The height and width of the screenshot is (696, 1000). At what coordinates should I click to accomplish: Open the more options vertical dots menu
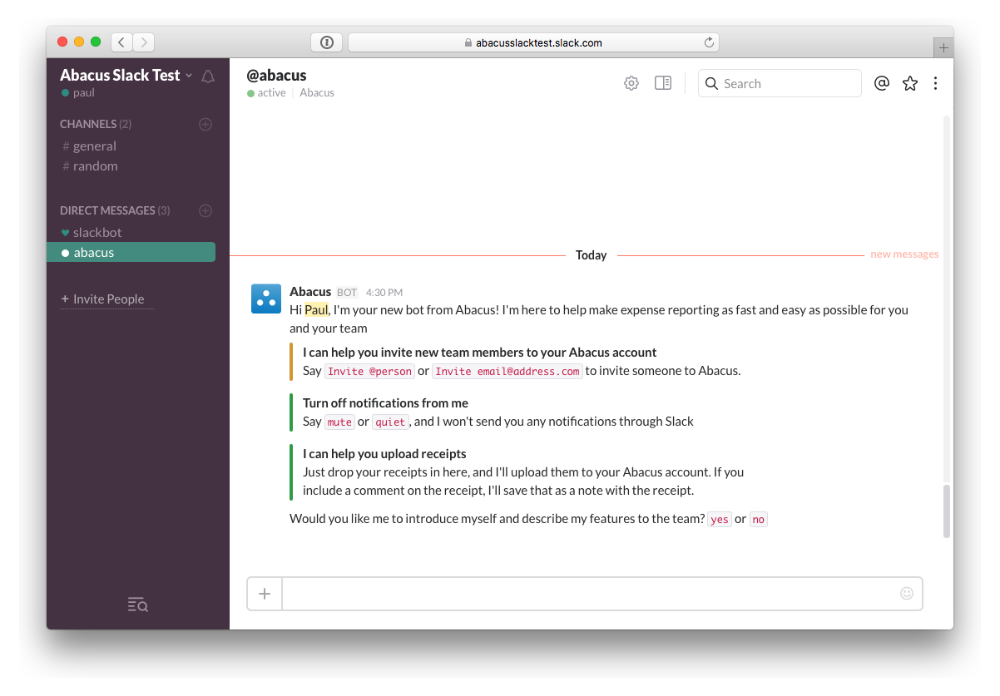[x=936, y=83]
